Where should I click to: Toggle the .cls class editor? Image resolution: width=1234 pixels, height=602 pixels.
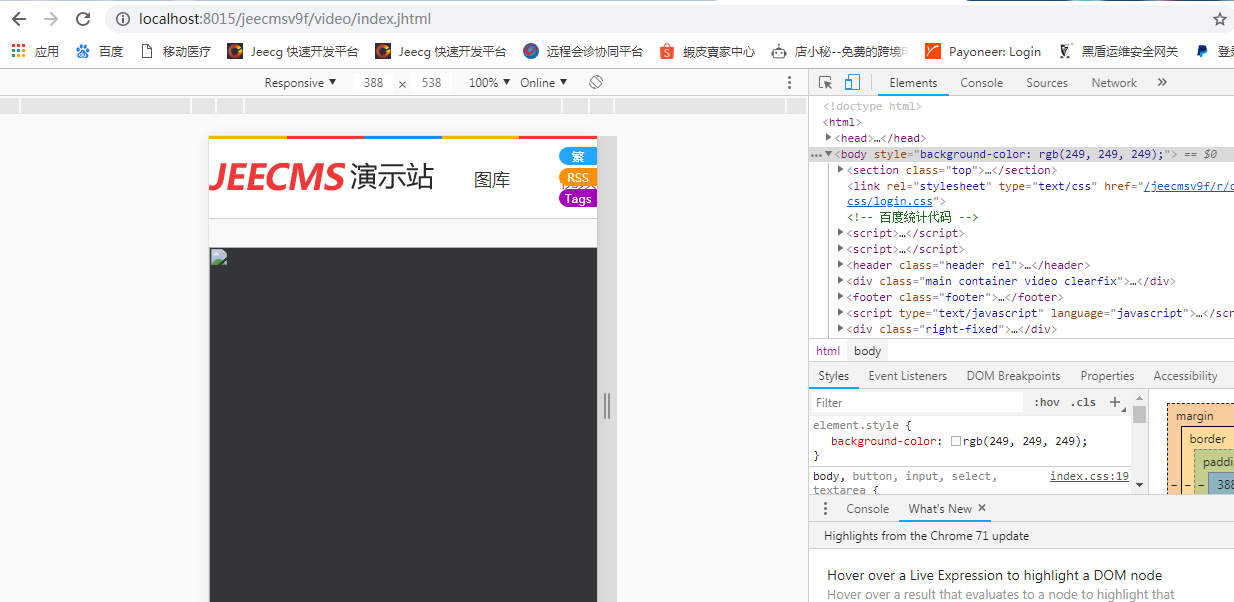pyautogui.click(x=1083, y=402)
